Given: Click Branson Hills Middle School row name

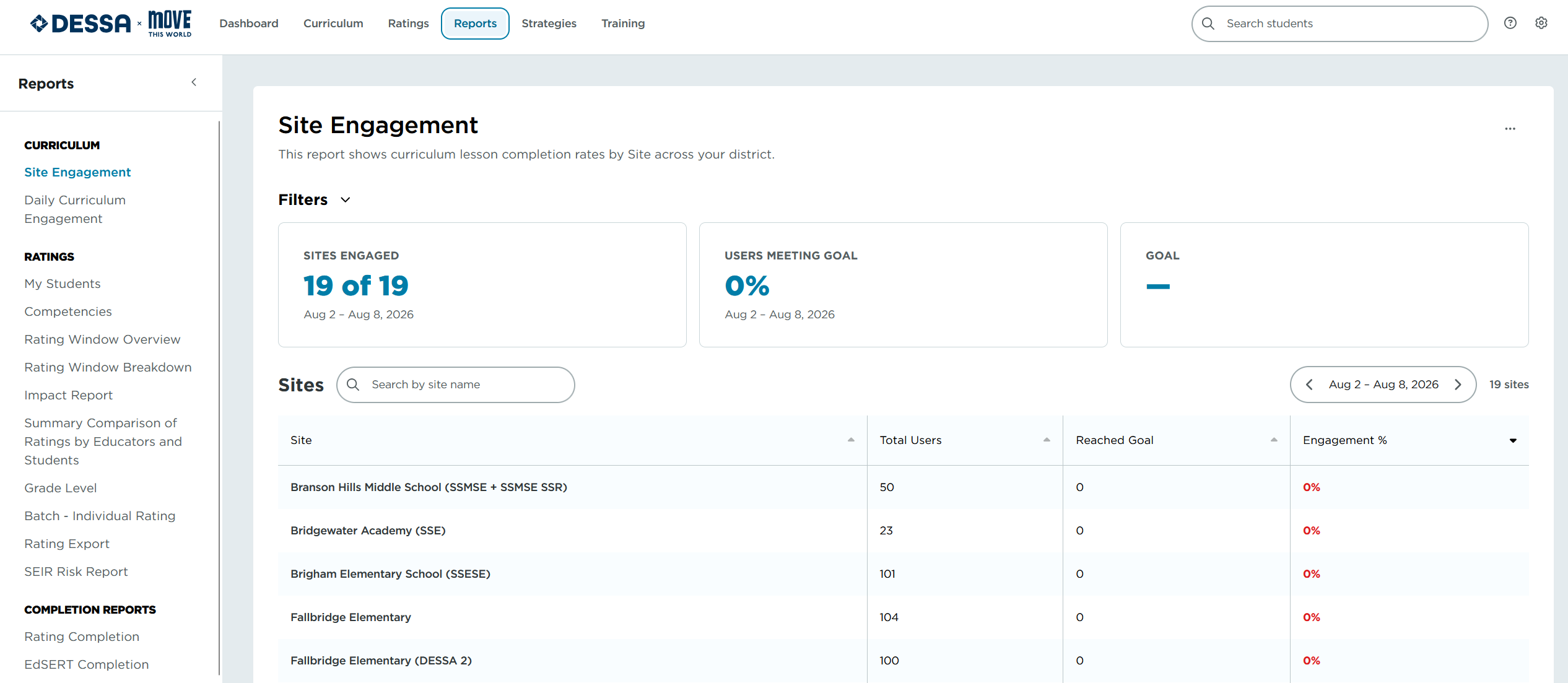Looking at the screenshot, I should click(x=429, y=487).
